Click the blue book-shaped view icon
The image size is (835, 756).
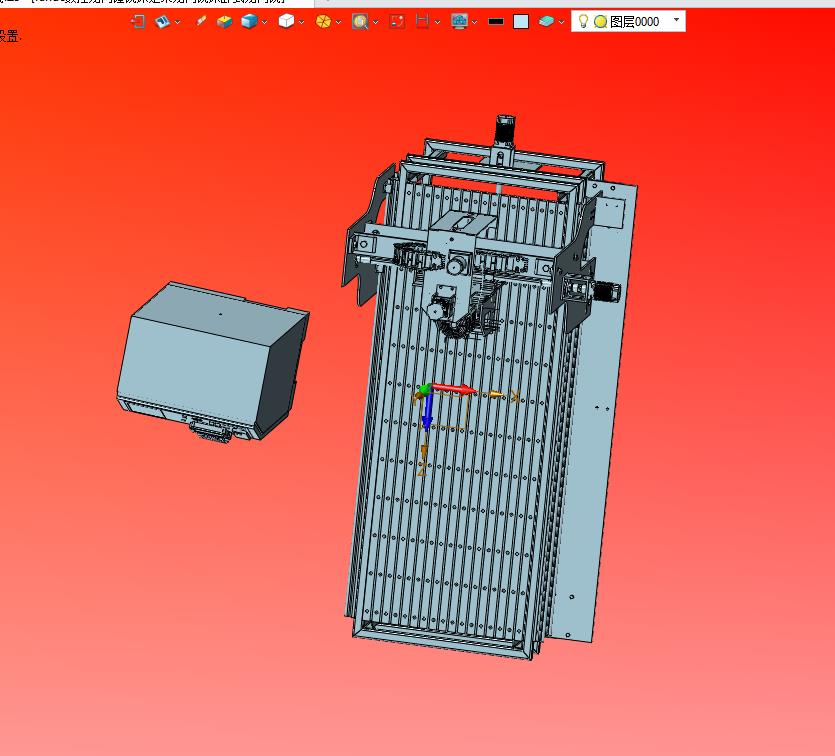click(162, 21)
